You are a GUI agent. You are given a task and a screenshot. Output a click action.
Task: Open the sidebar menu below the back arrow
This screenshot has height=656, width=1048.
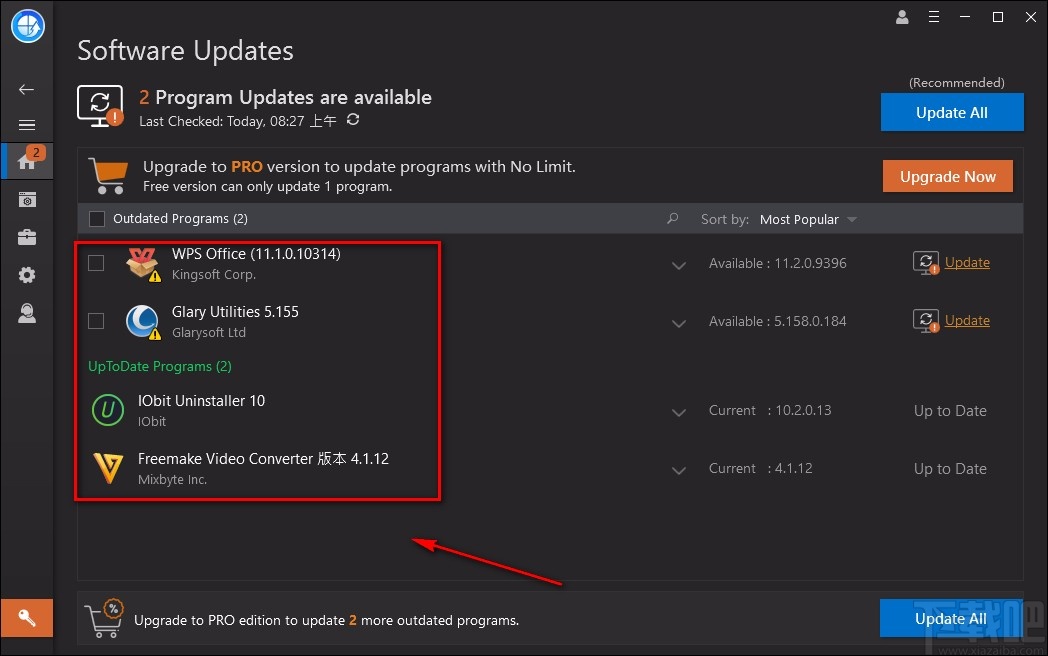26,124
